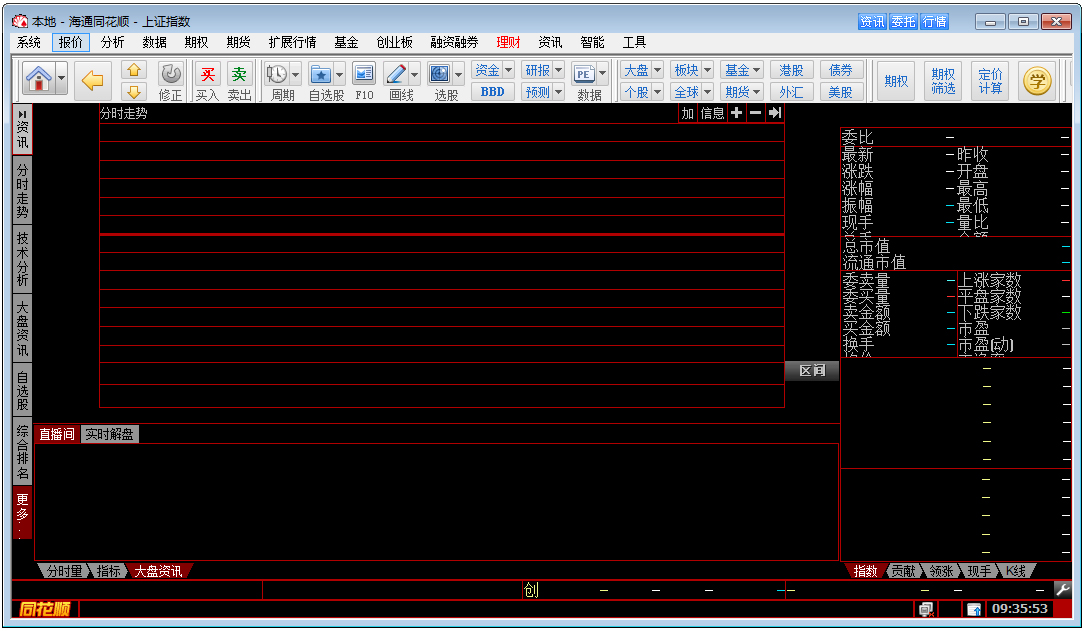Click the 期权筛选 button
This screenshot has width=1085, height=631.
[x=943, y=81]
